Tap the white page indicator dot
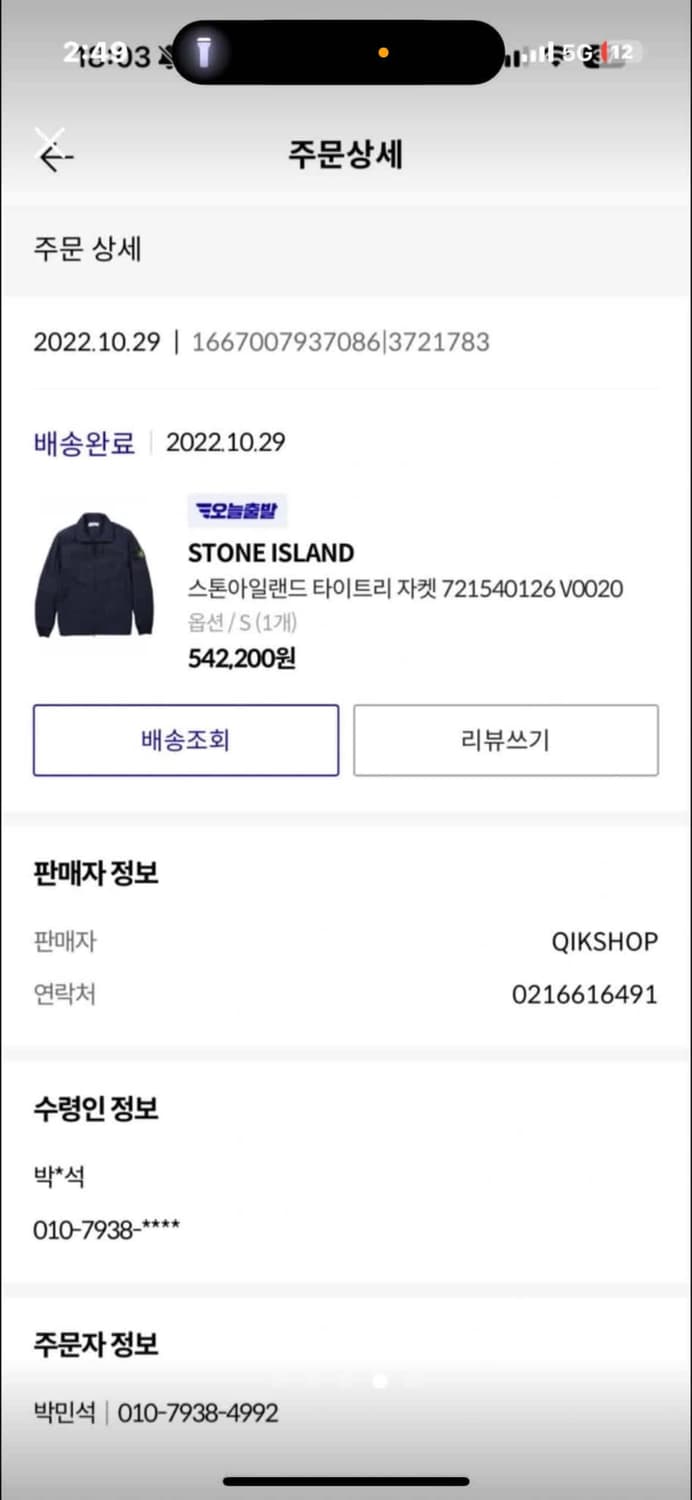The height and width of the screenshot is (1500, 692). tap(379, 1381)
